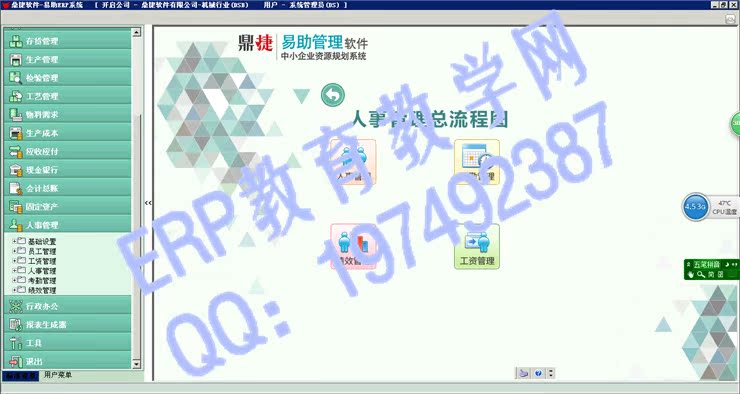Click the green back arrow icon
Screen dimensions: 740x394
tap(333, 95)
